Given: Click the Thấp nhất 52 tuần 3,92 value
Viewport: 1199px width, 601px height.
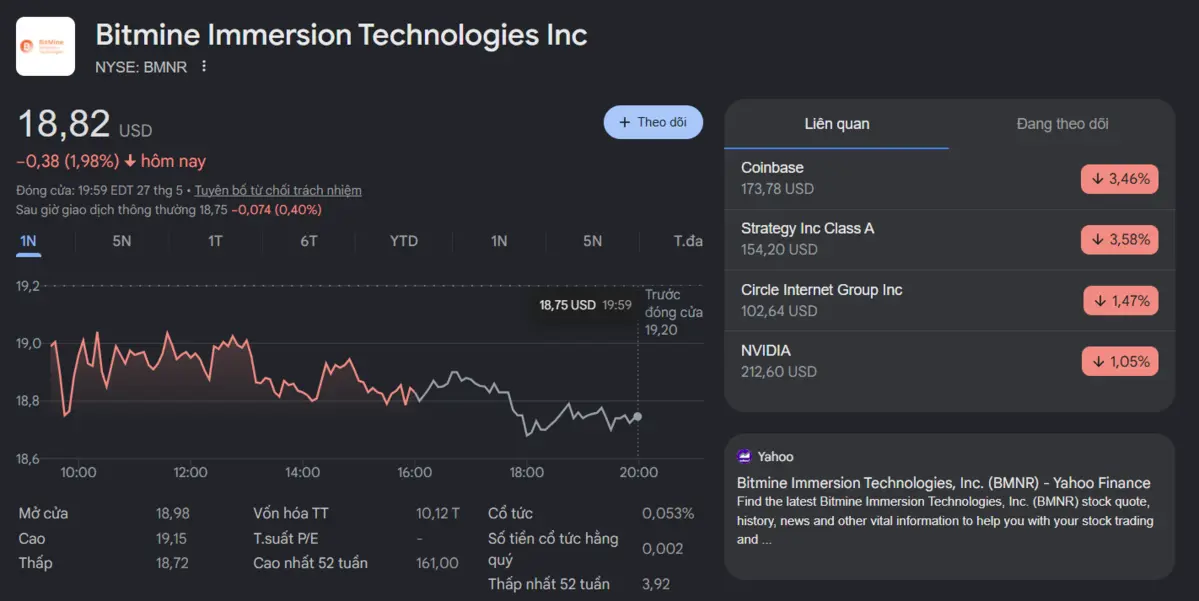Looking at the screenshot, I should coord(655,583).
